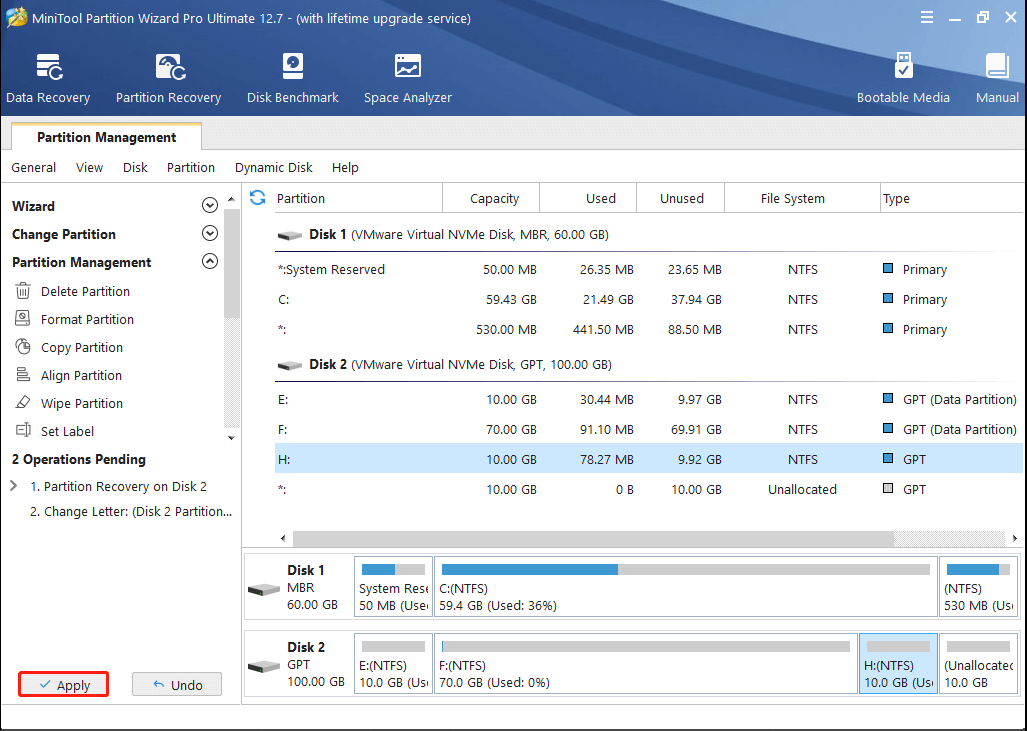Select the H: partition row

648,459
